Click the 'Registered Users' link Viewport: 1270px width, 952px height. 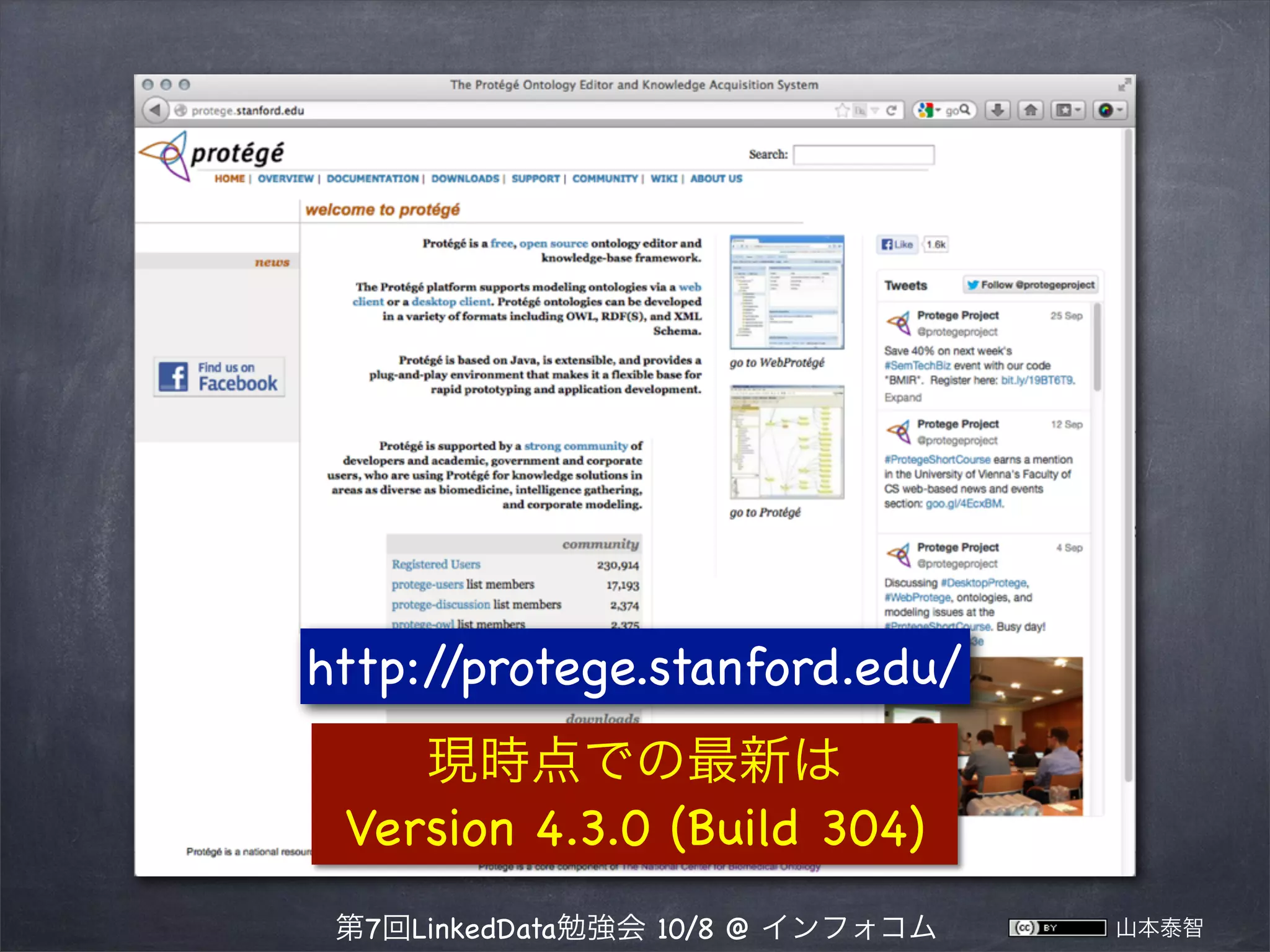coord(436,565)
